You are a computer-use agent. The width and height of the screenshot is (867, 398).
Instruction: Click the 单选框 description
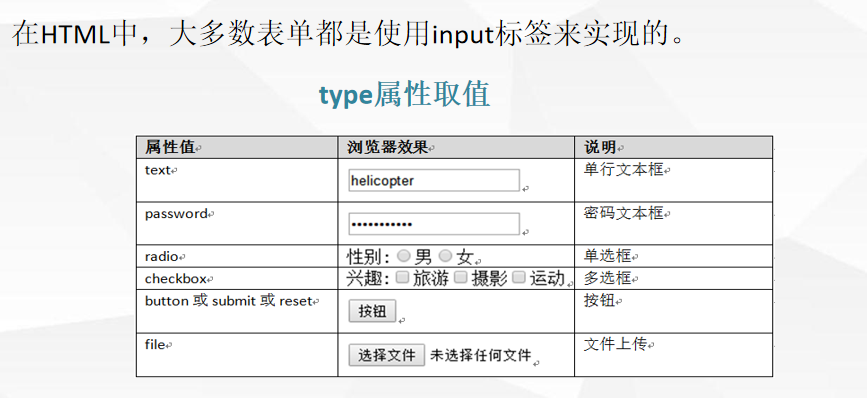(608, 255)
